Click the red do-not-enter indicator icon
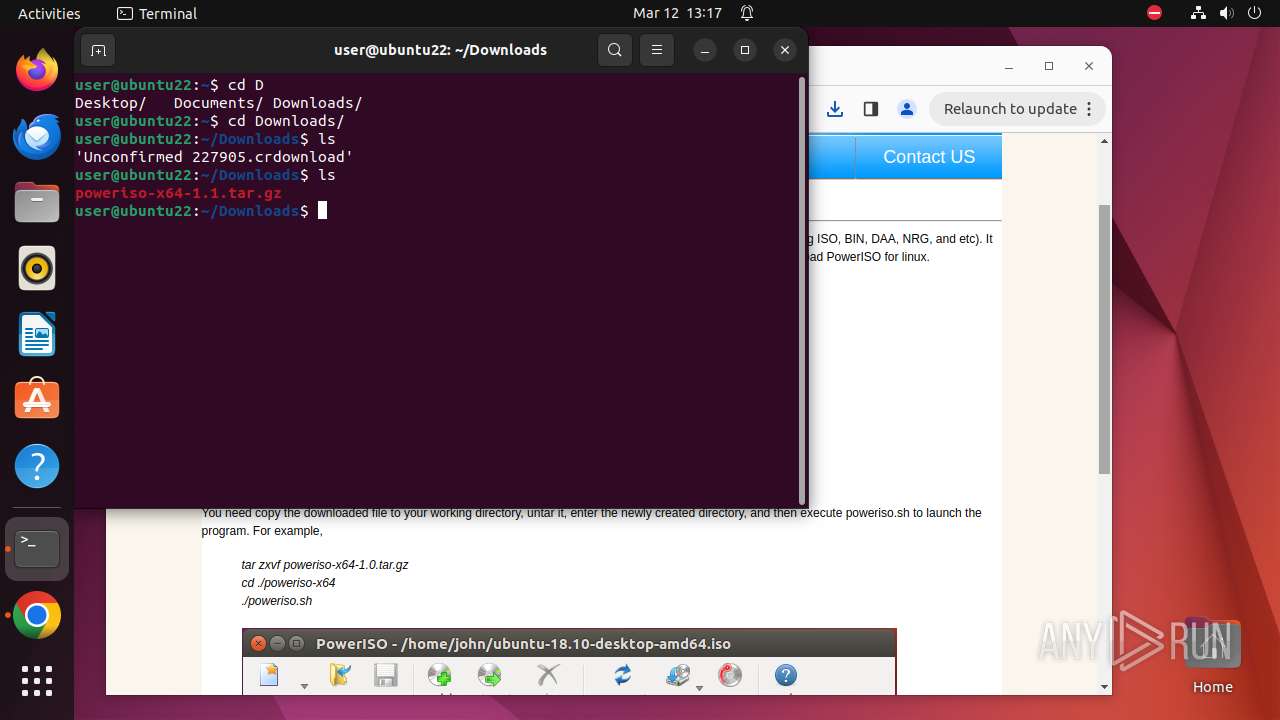1280x720 pixels. (x=1155, y=13)
